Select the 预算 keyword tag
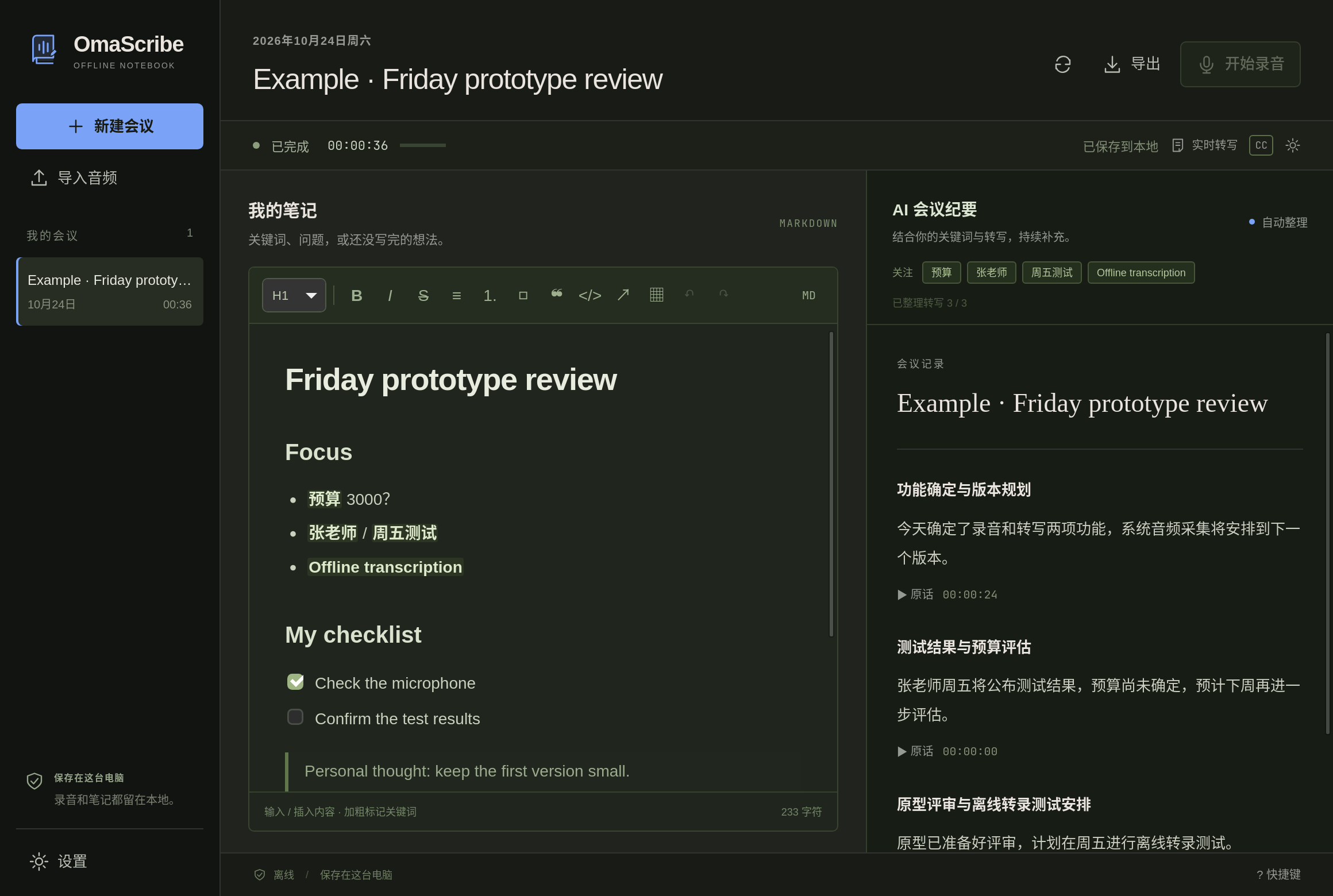 click(x=941, y=272)
